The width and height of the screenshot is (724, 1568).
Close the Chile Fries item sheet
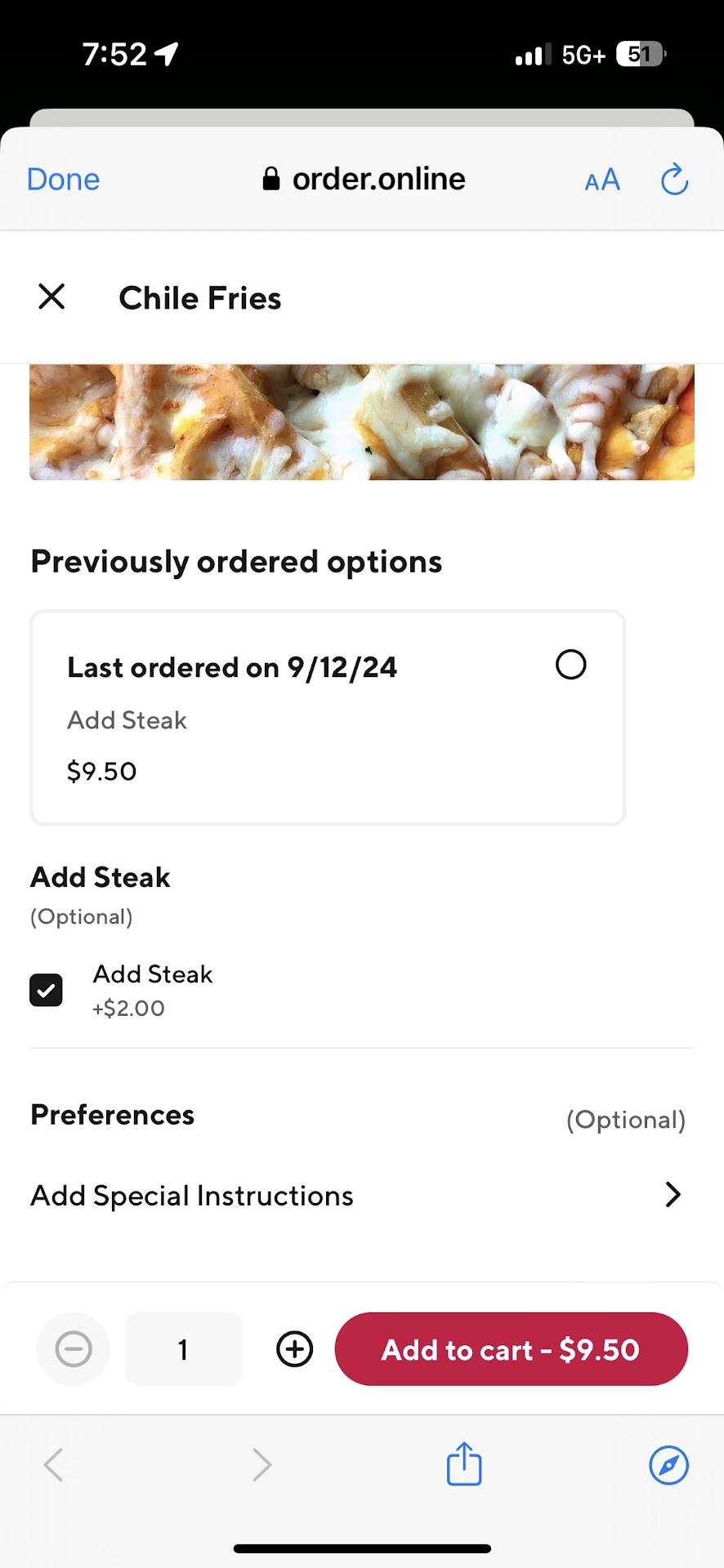coord(51,296)
